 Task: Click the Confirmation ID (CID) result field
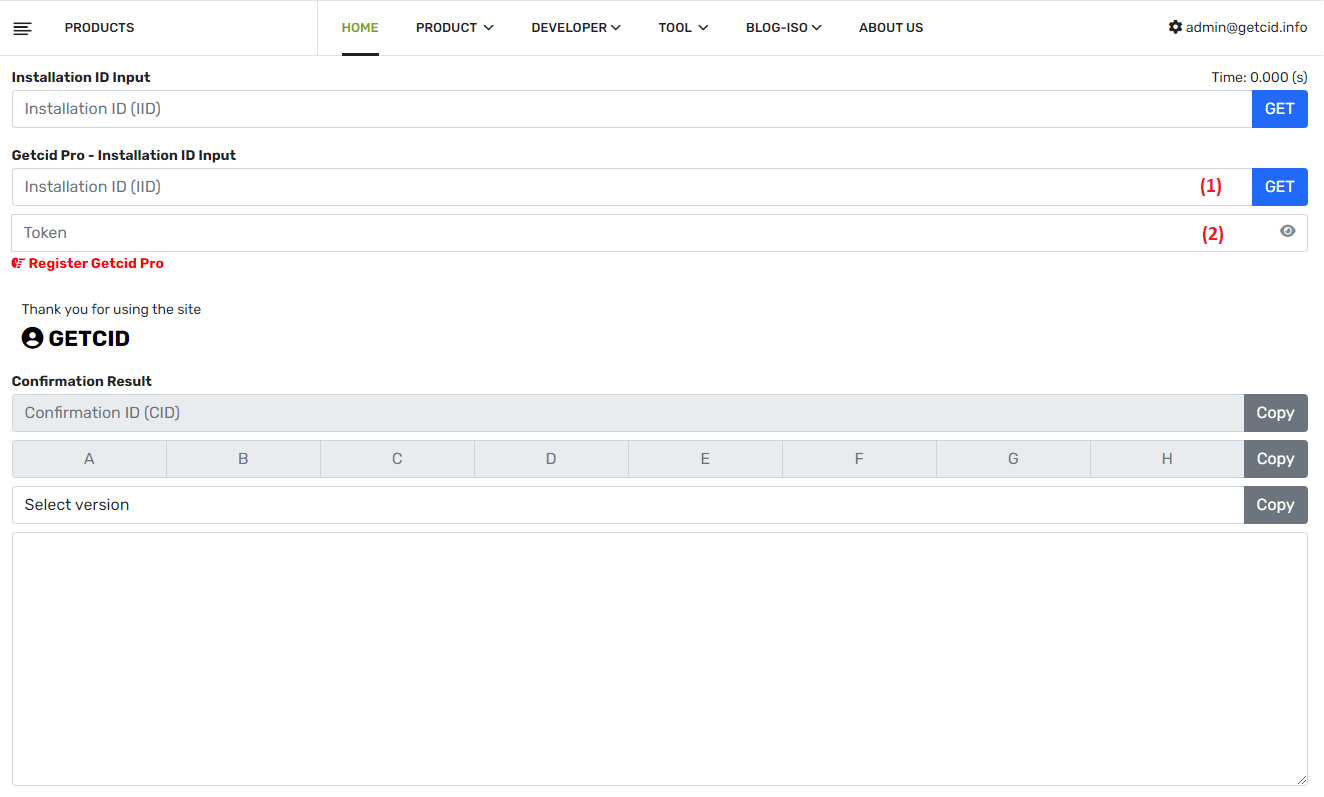(628, 413)
